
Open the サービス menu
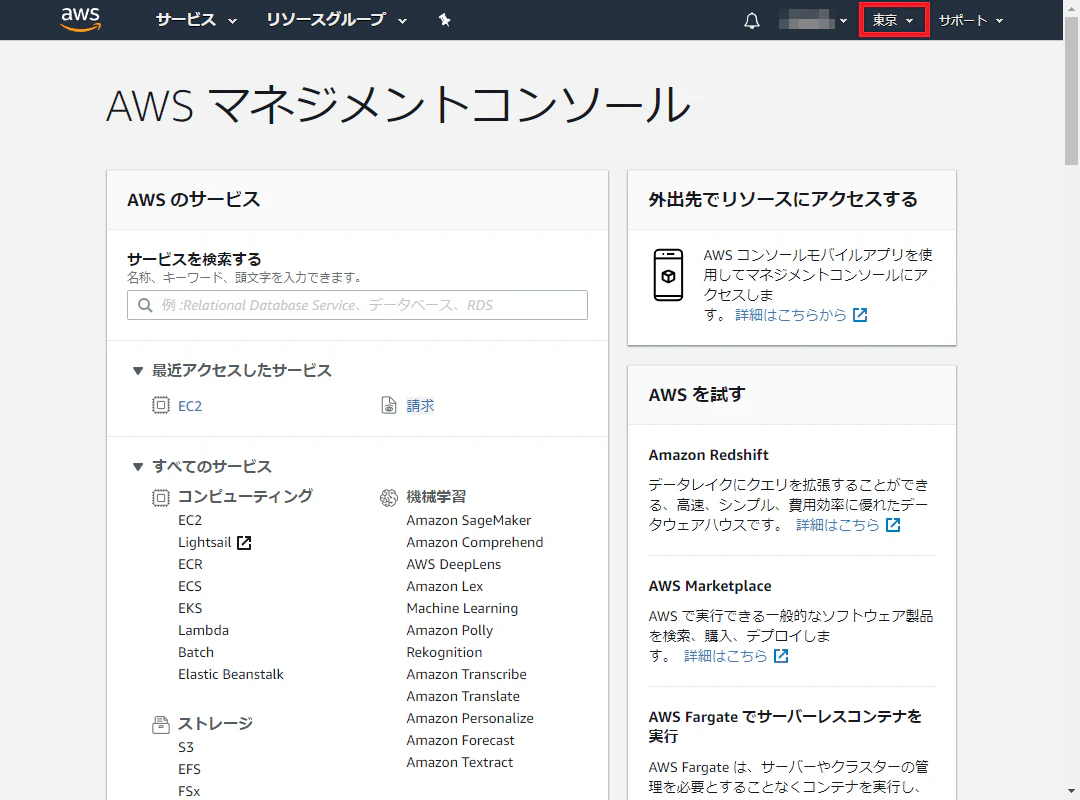(x=196, y=20)
